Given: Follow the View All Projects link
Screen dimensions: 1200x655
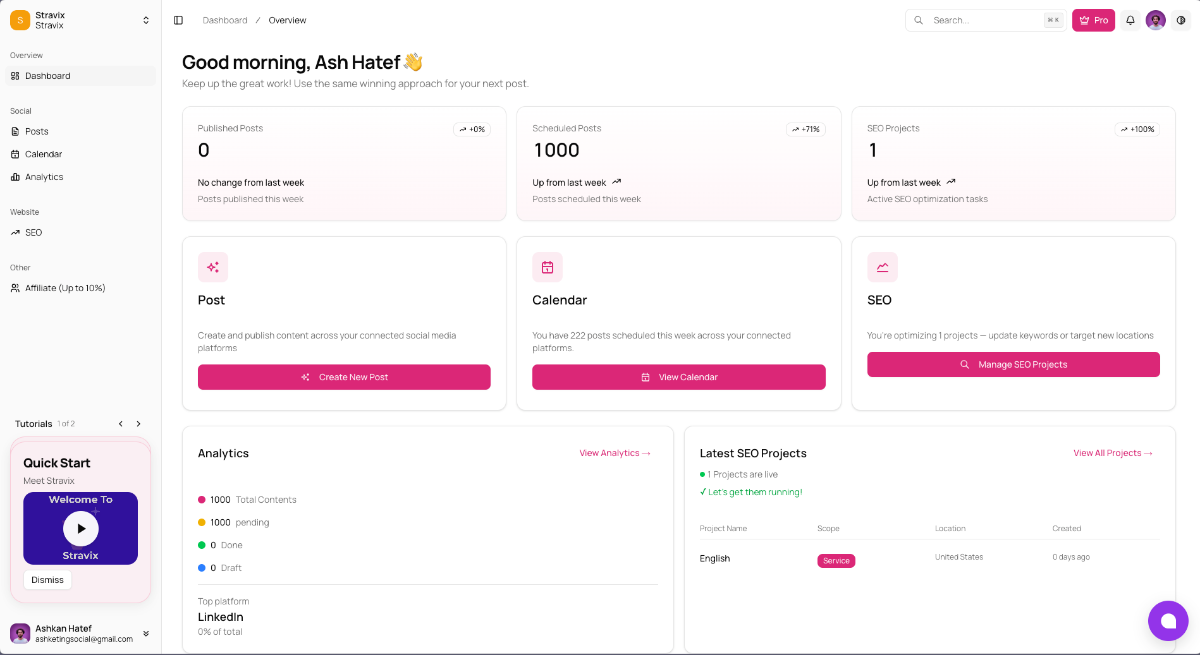Looking at the screenshot, I should [1112, 453].
